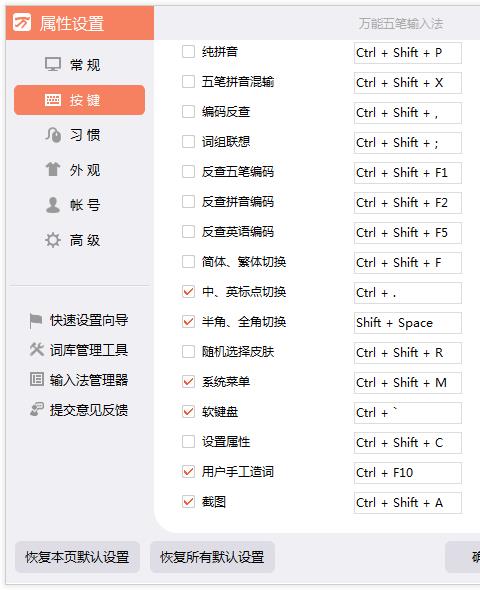The height and width of the screenshot is (590, 480).
Task: Uncheck the 软键盘 hotkey checkbox
Action: click(x=188, y=412)
